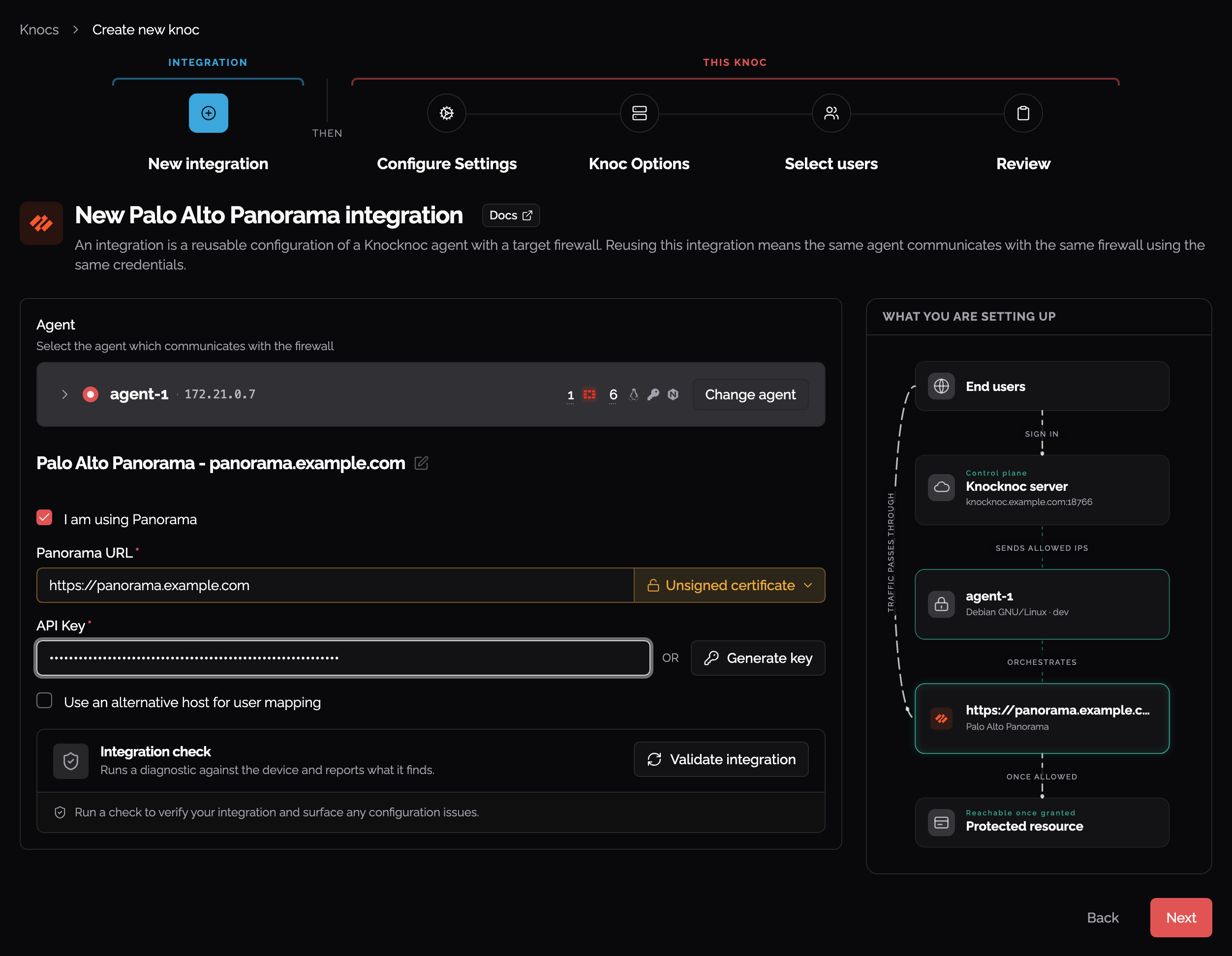1232x956 pixels.
Task: Open the Docs external link
Action: pos(511,215)
